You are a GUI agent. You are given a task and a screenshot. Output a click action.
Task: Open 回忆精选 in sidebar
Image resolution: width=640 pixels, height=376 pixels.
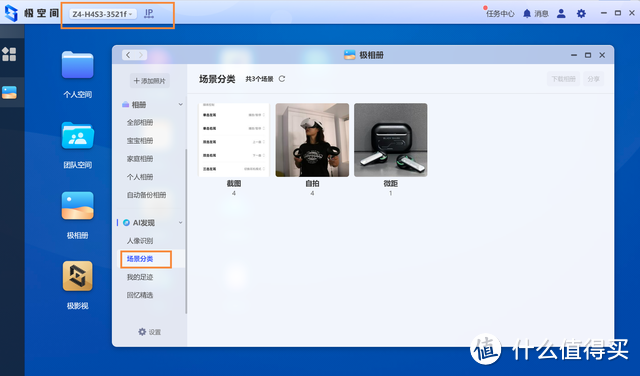pos(140,295)
